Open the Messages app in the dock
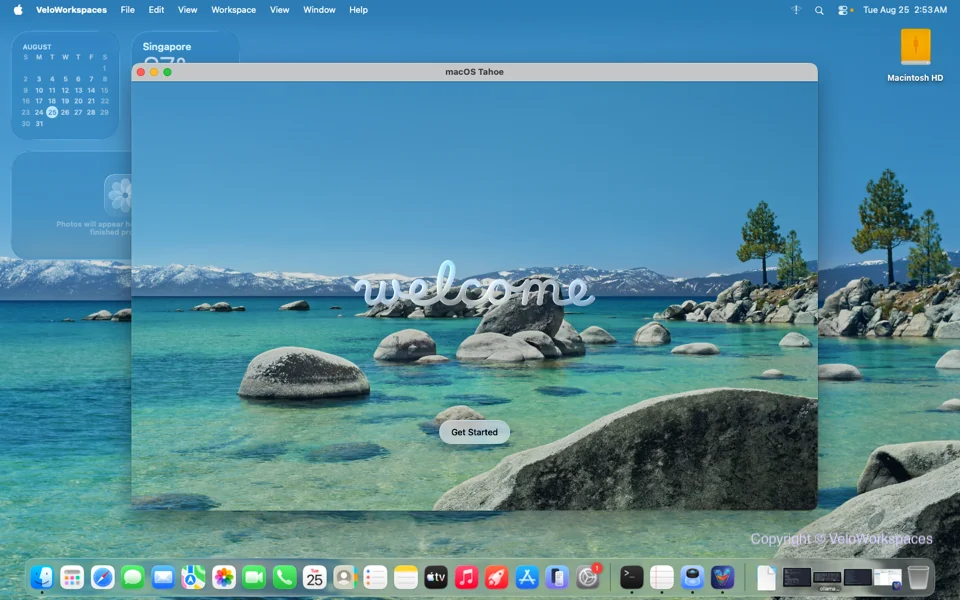Image resolution: width=960 pixels, height=600 pixels. (132, 577)
